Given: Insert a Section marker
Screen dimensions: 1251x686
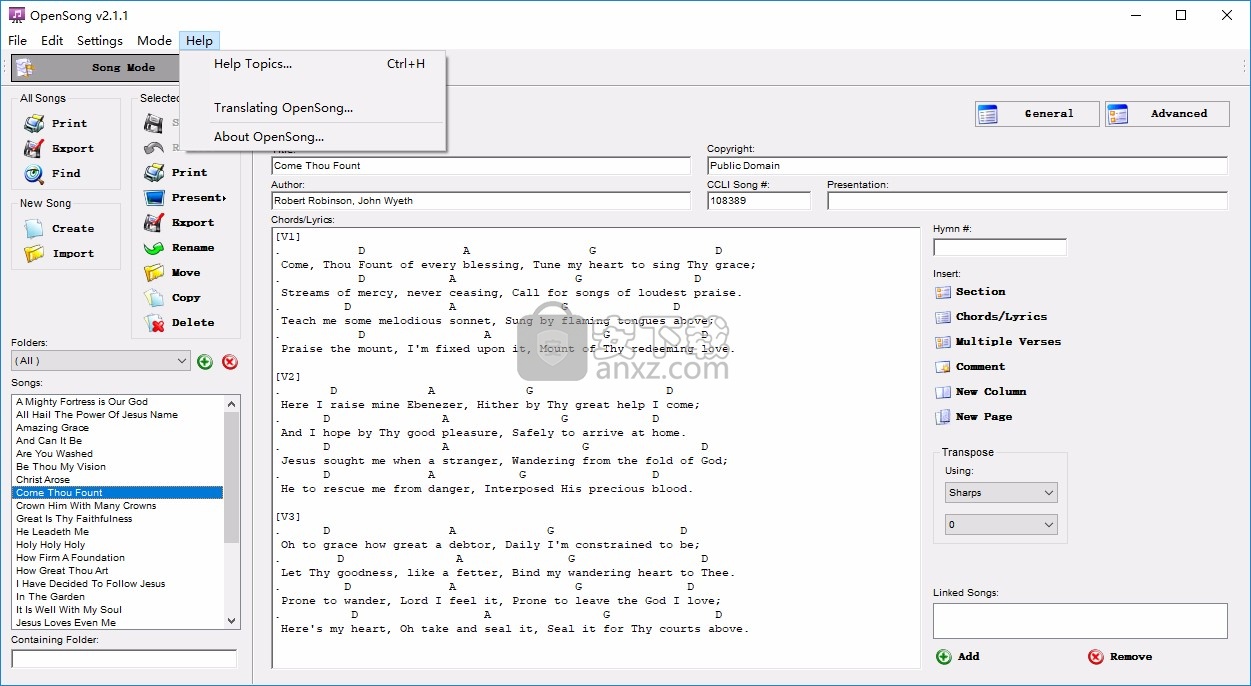Looking at the screenshot, I should [x=969, y=292].
